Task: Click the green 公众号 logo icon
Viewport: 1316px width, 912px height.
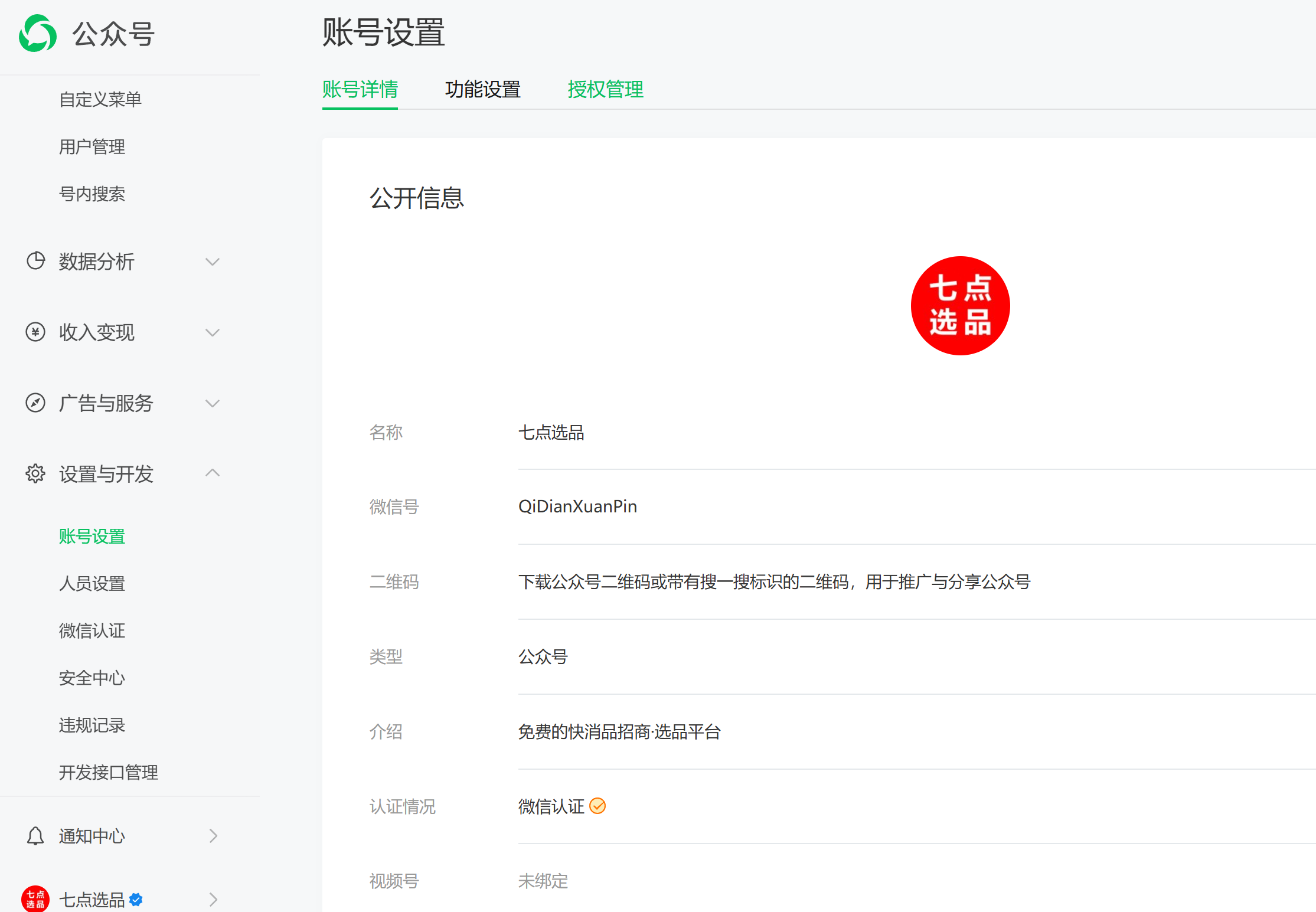Action: point(38,34)
